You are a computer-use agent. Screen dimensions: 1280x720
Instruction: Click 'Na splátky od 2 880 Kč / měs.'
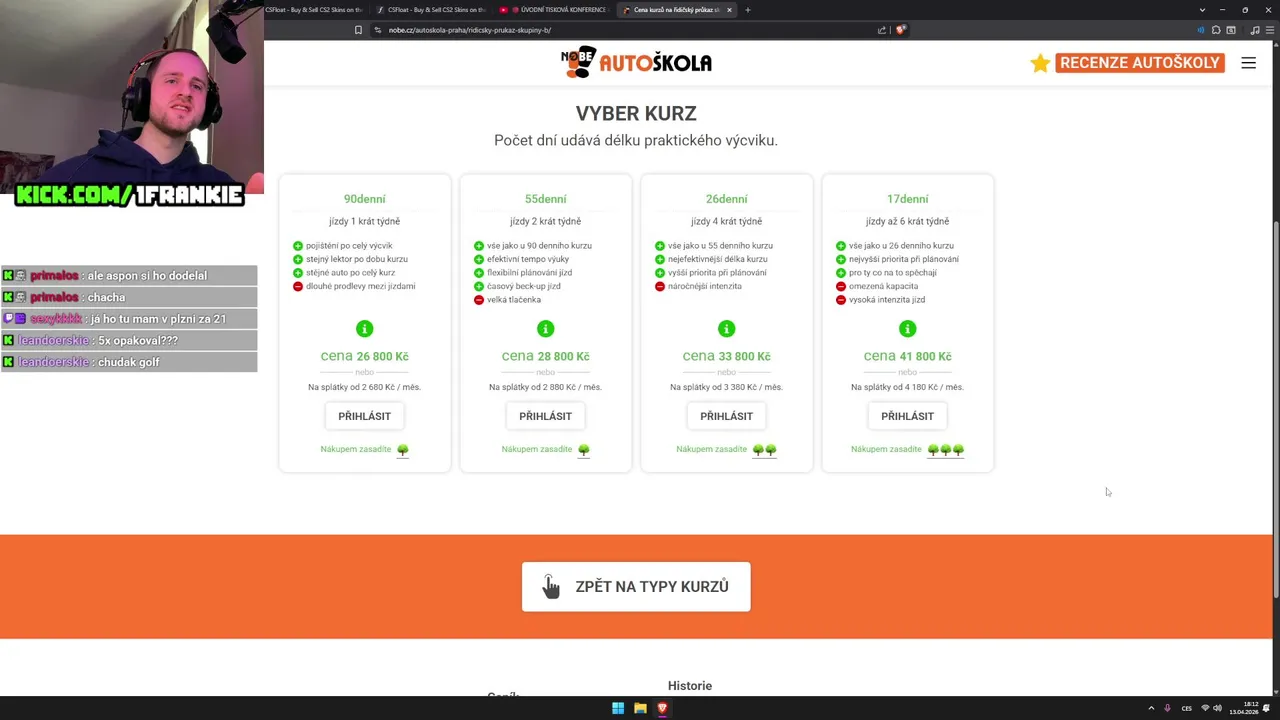point(545,387)
